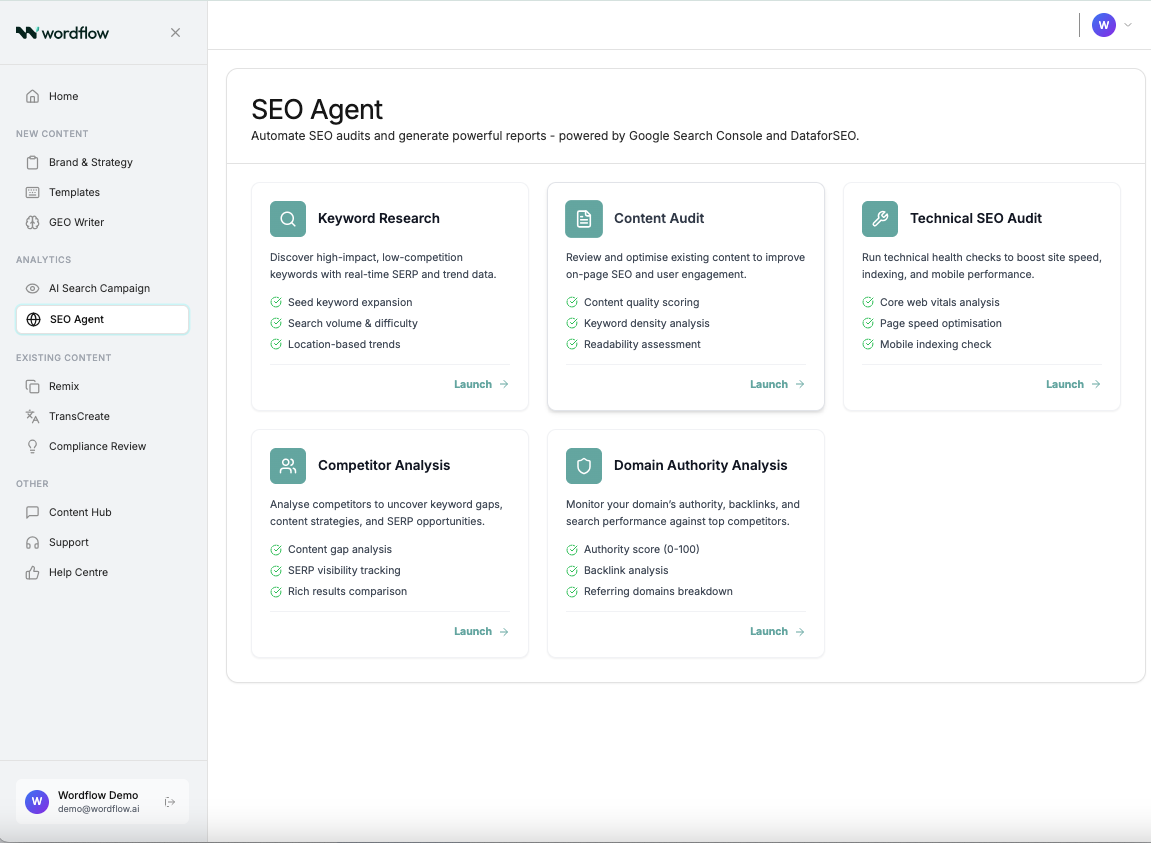
Task: Click the TransCreate translate icon
Action: tap(32, 416)
